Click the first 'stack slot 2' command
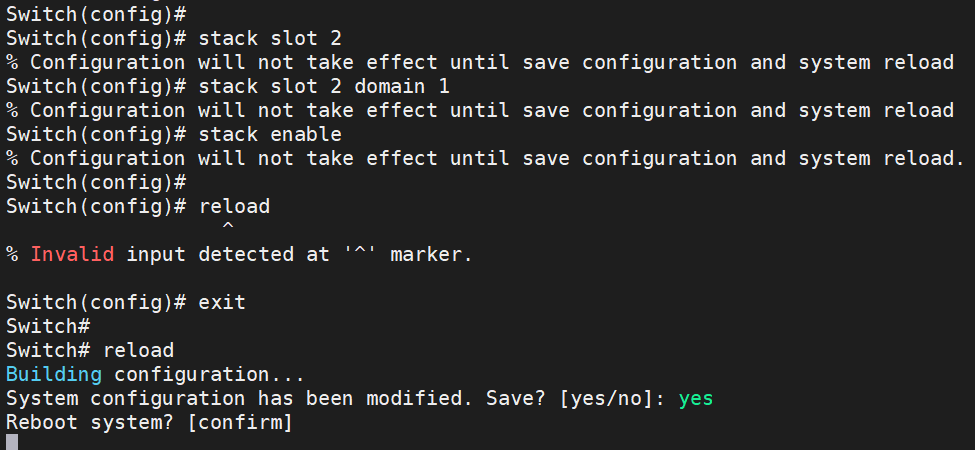This screenshot has height=450, width=975. click(270, 39)
